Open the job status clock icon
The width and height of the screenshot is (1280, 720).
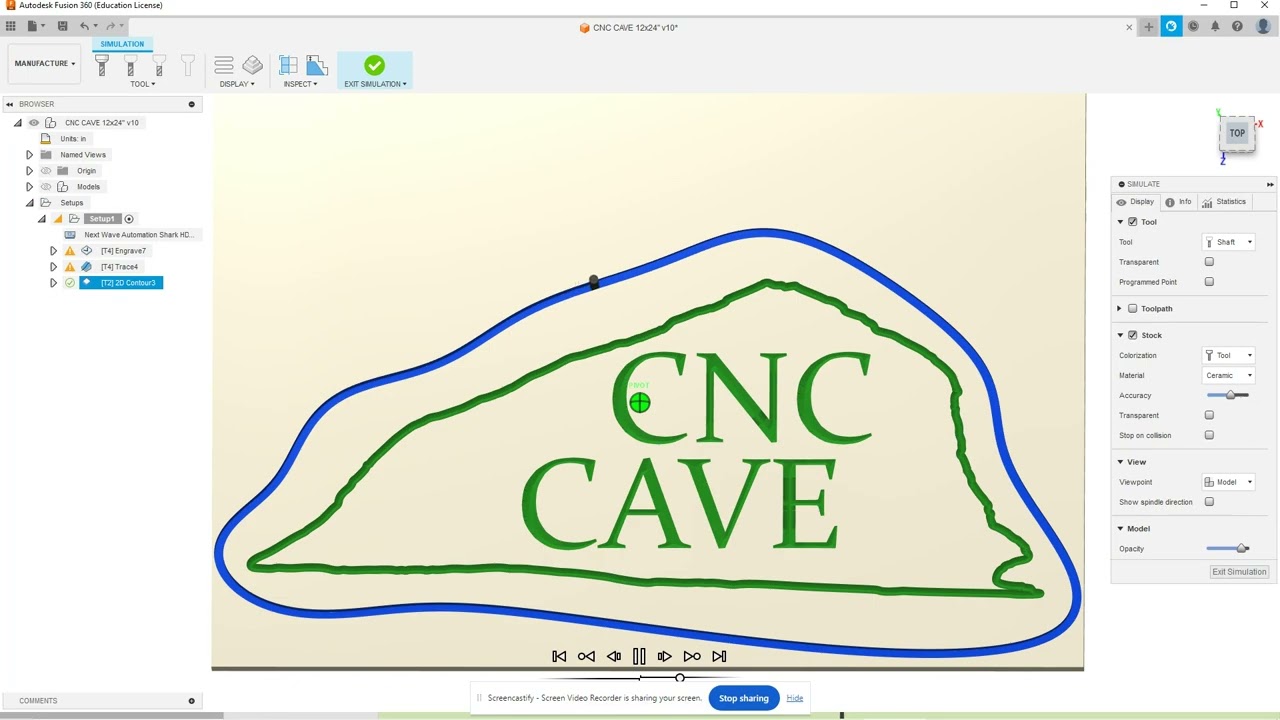point(1193,27)
